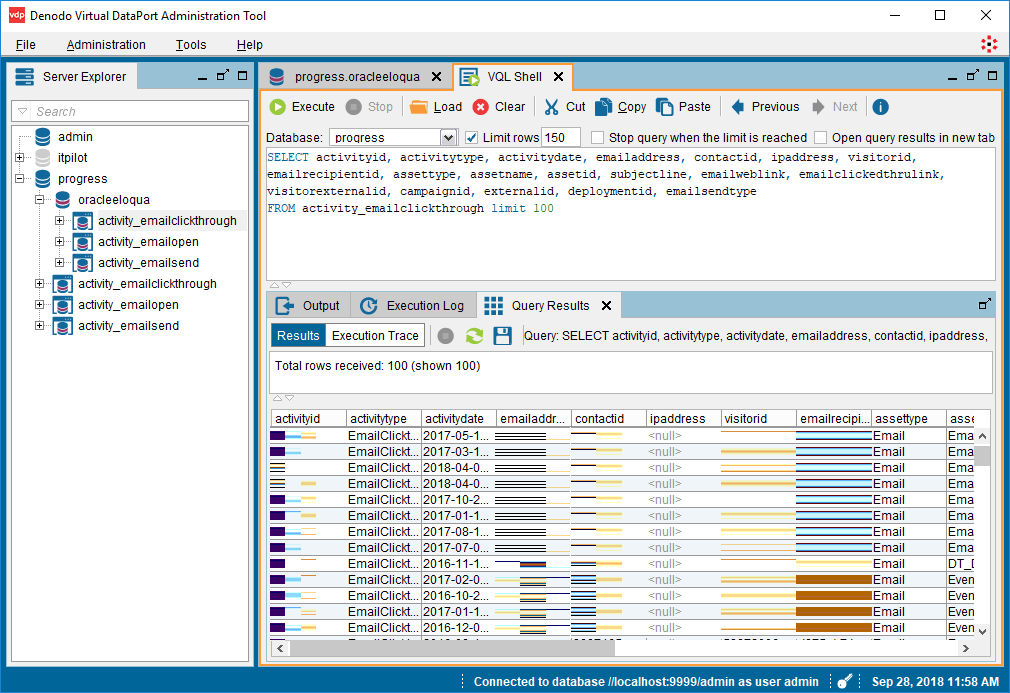The width and height of the screenshot is (1010, 693).
Task: Enable Open query results in new tab
Action: click(821, 138)
